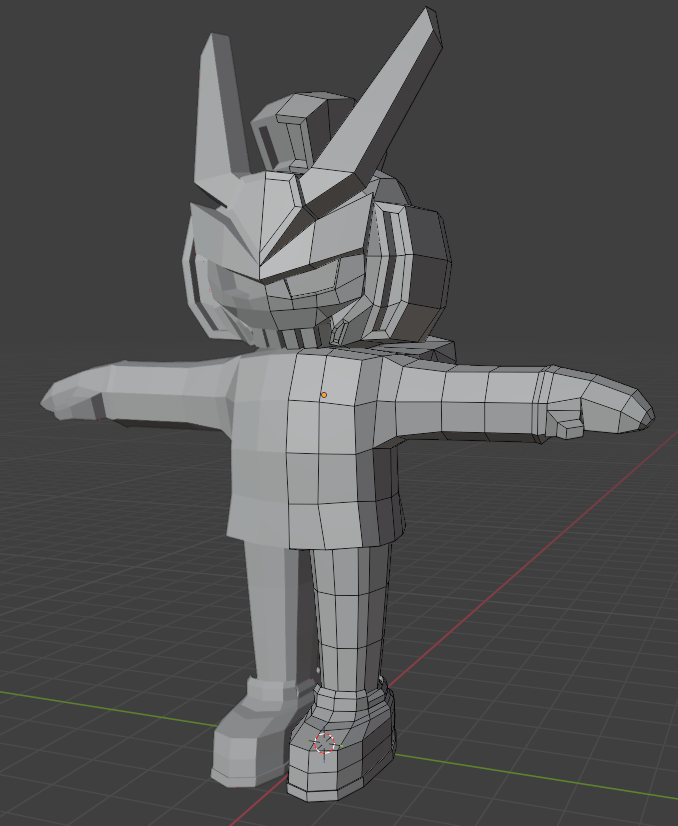The width and height of the screenshot is (678, 826).
Task: Click the upper sleeve of the wireframed arm
Action: pyautogui.click(x=440, y=400)
